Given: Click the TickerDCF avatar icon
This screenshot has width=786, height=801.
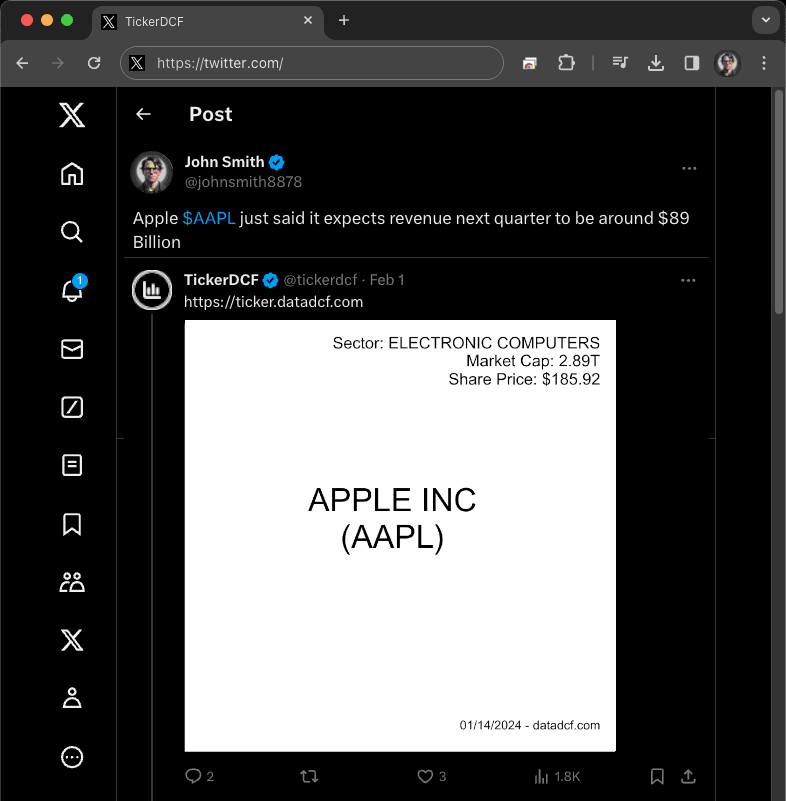Looking at the screenshot, I should tap(152, 290).
